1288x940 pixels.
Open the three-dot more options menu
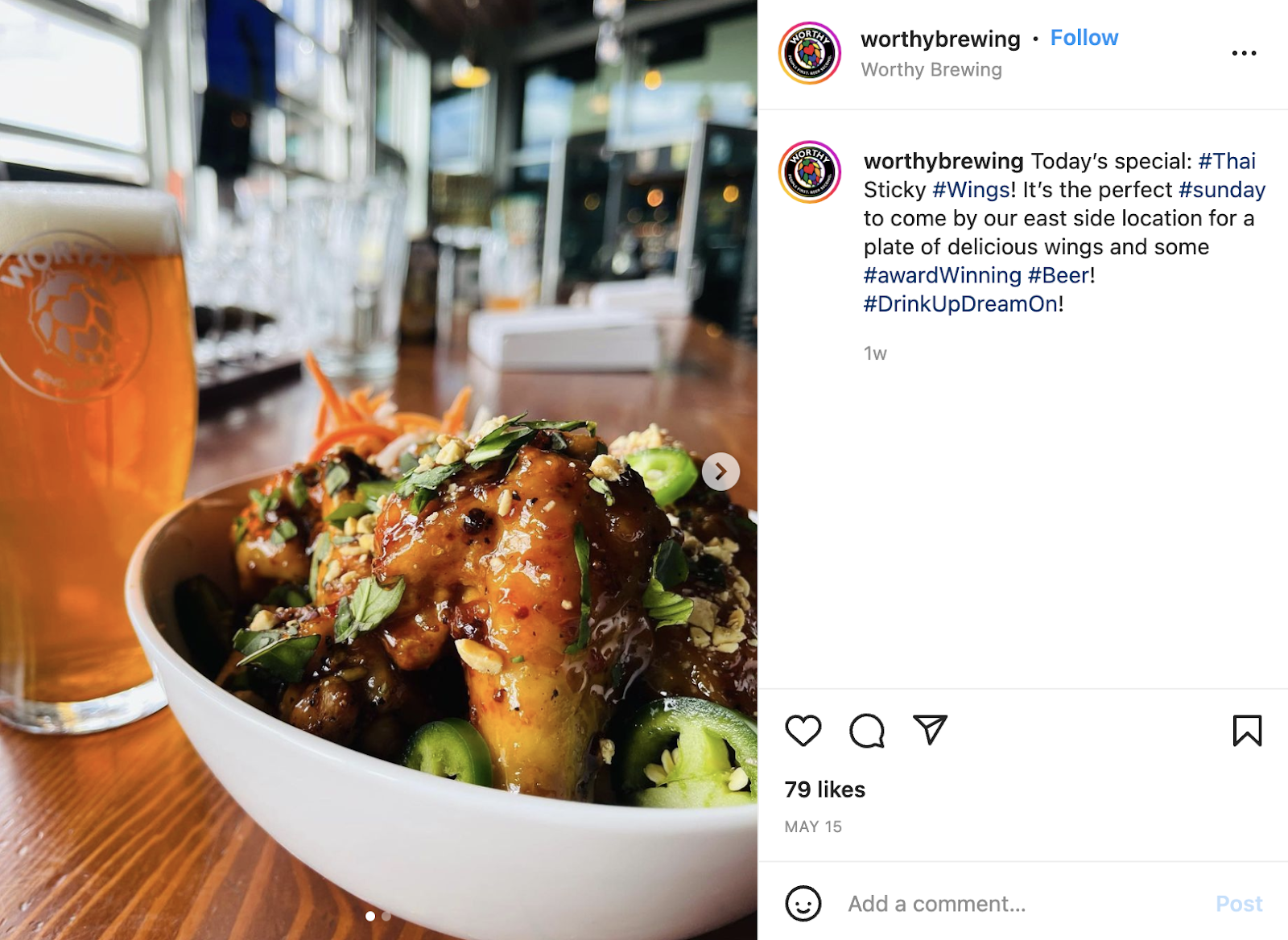click(x=1244, y=53)
